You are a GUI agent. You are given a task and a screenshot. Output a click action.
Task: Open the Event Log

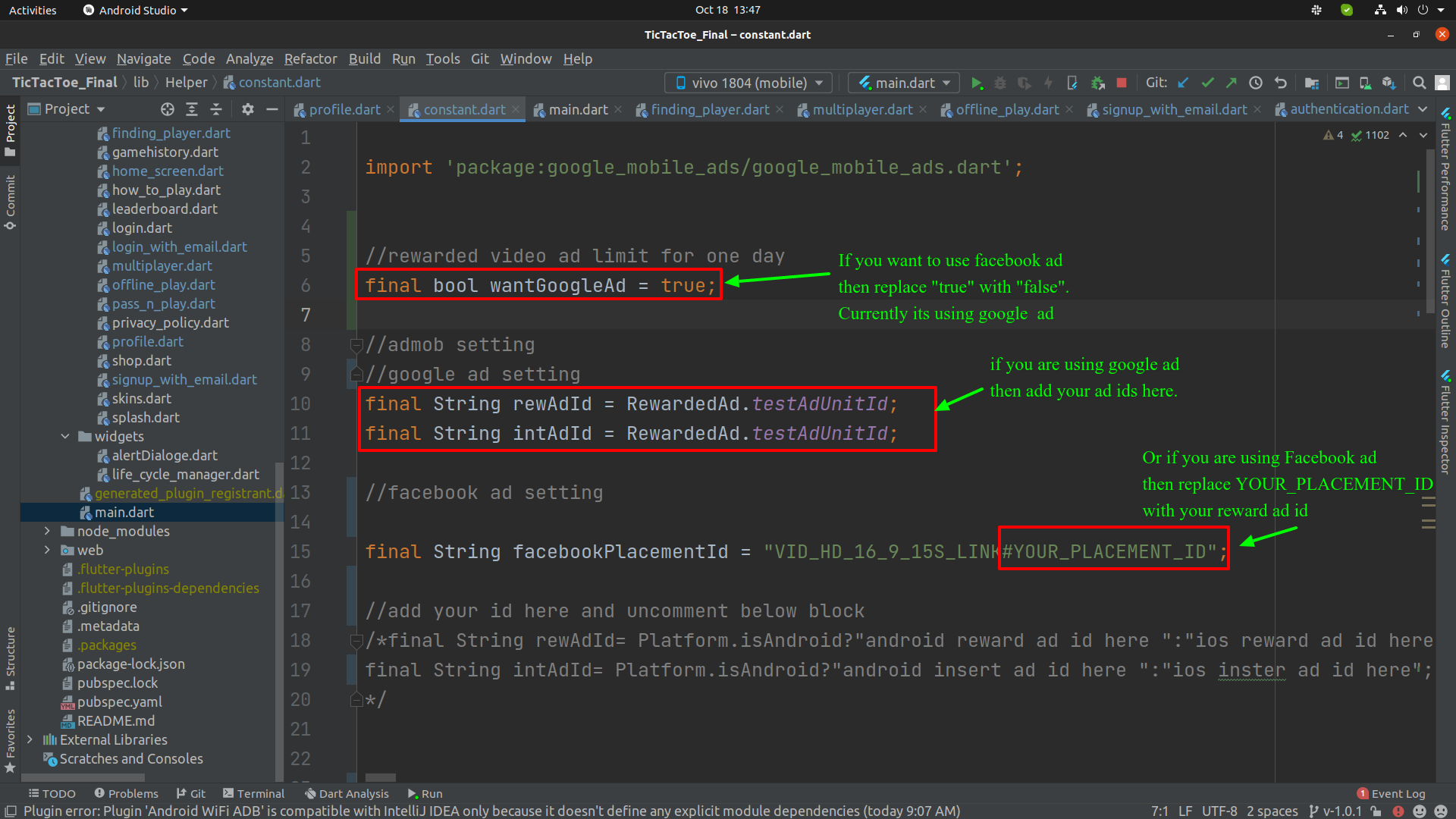(1392, 793)
